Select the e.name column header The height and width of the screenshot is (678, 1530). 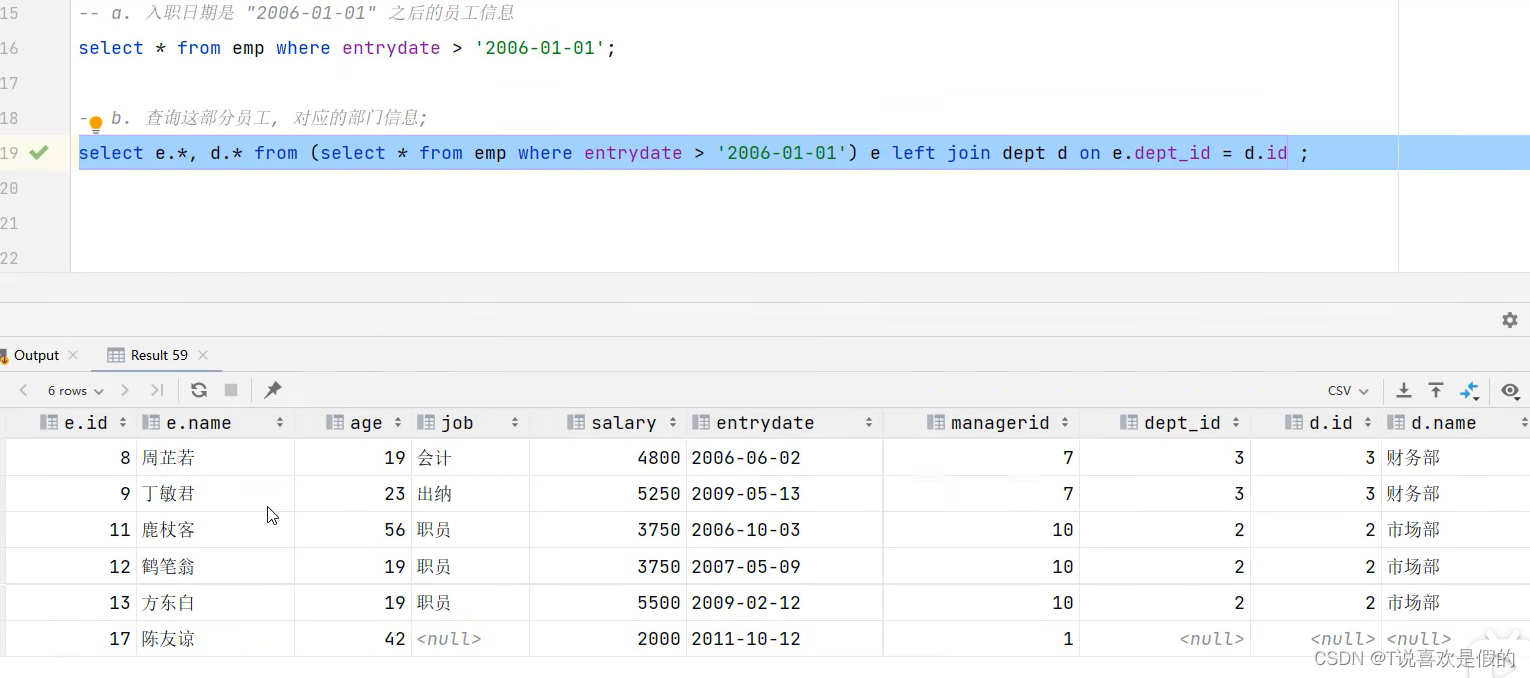click(215, 423)
